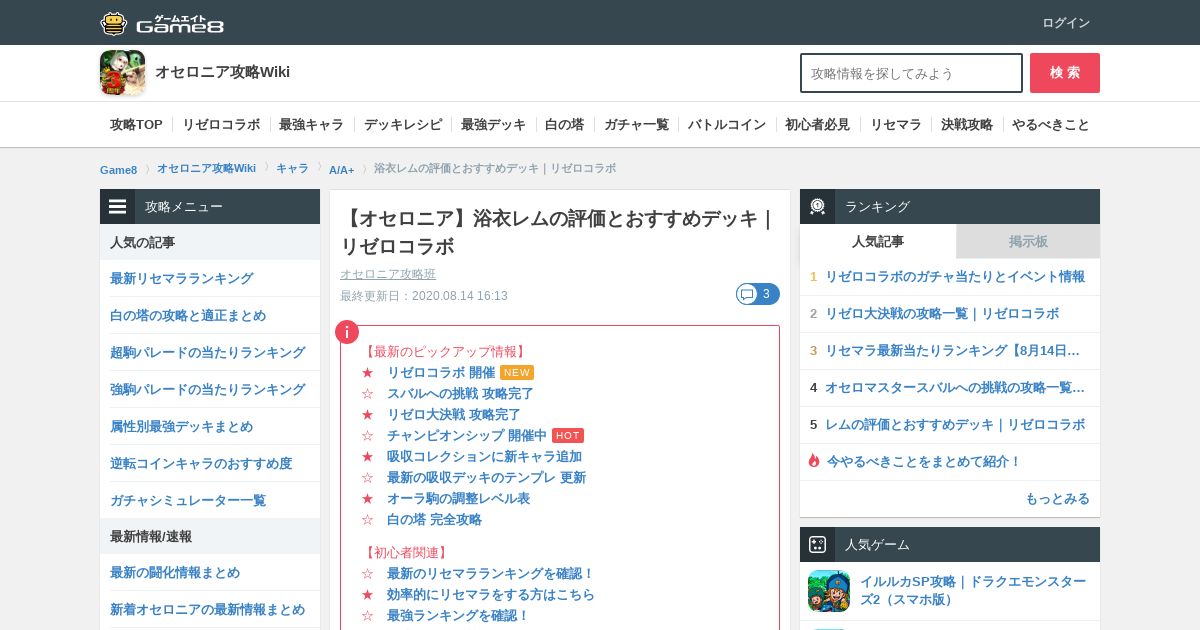Open 最新の闘化情報まとめ sidebar link
1200x630 pixels.
(175, 572)
